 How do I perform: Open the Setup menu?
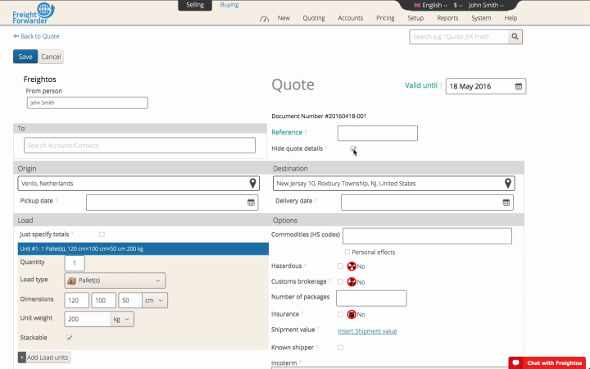click(416, 18)
